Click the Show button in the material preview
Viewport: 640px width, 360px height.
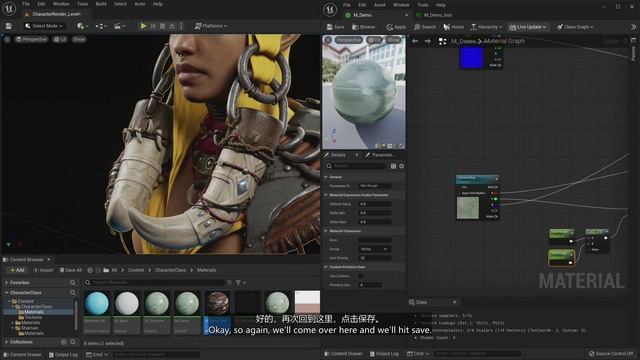pyautogui.click(x=393, y=40)
